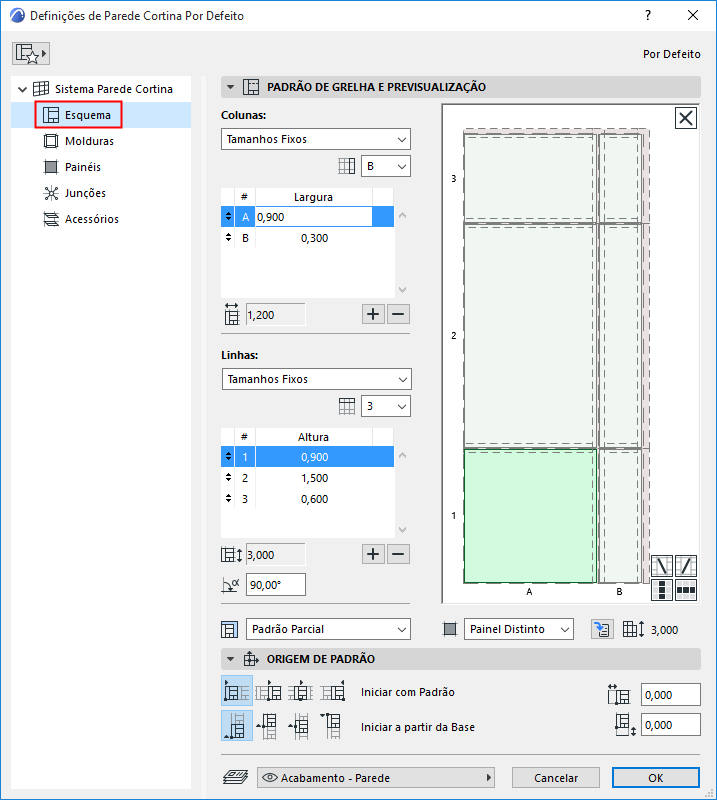Click the column A width field 0,900

click(313, 217)
